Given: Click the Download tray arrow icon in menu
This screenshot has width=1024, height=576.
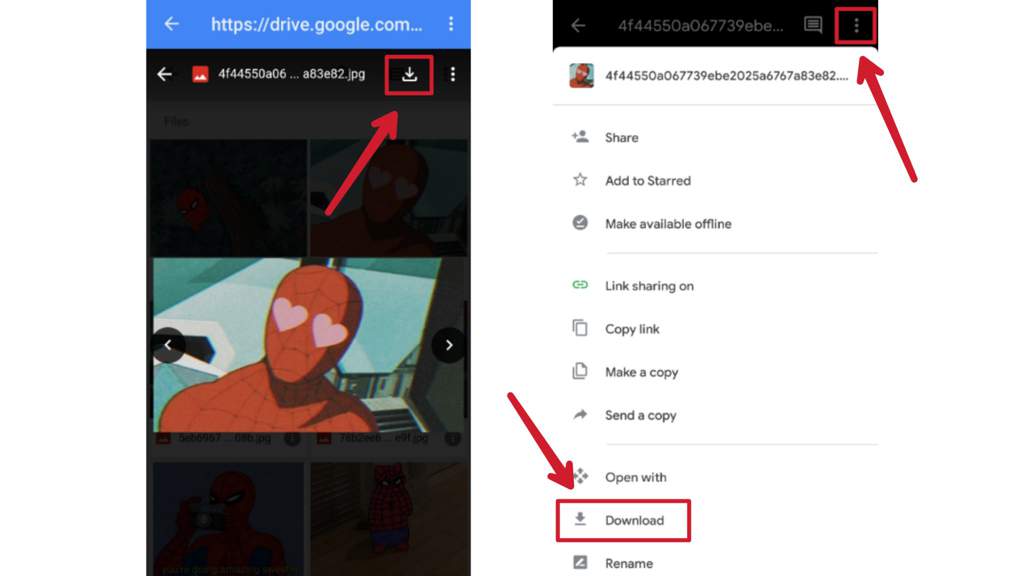Looking at the screenshot, I should coord(580,519).
